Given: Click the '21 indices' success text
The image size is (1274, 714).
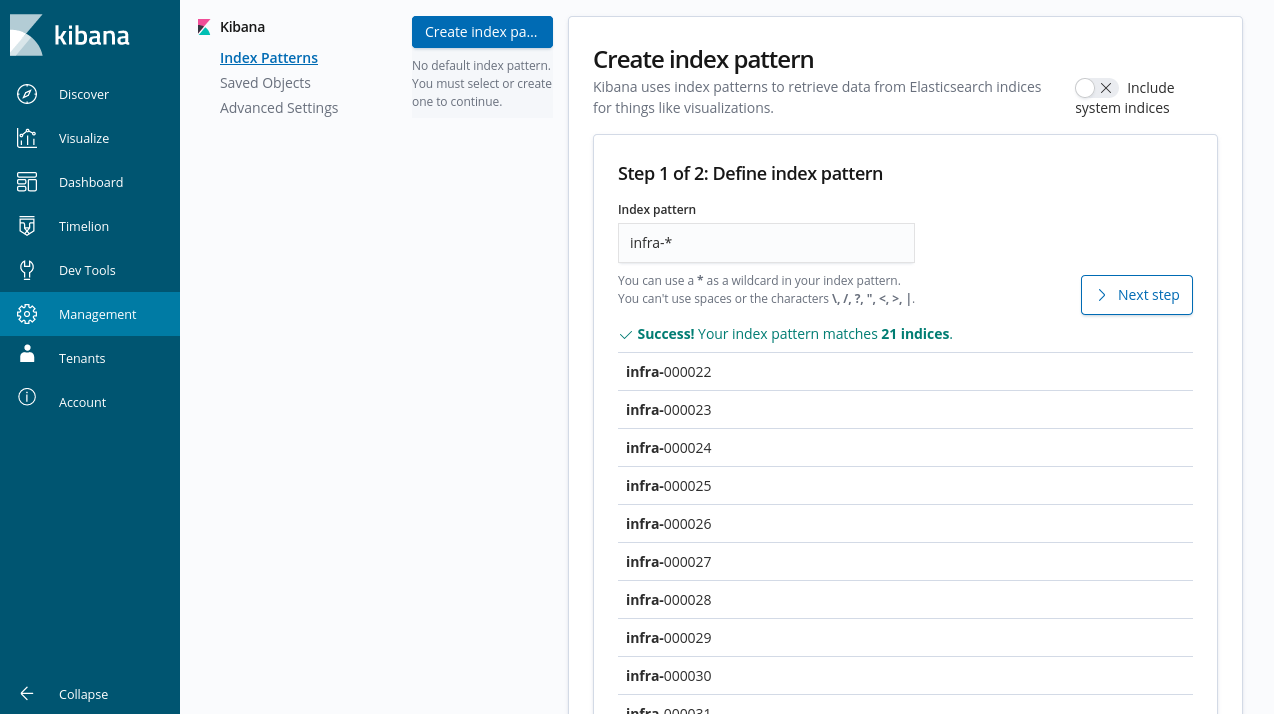Looking at the screenshot, I should pyautogui.click(x=915, y=334).
